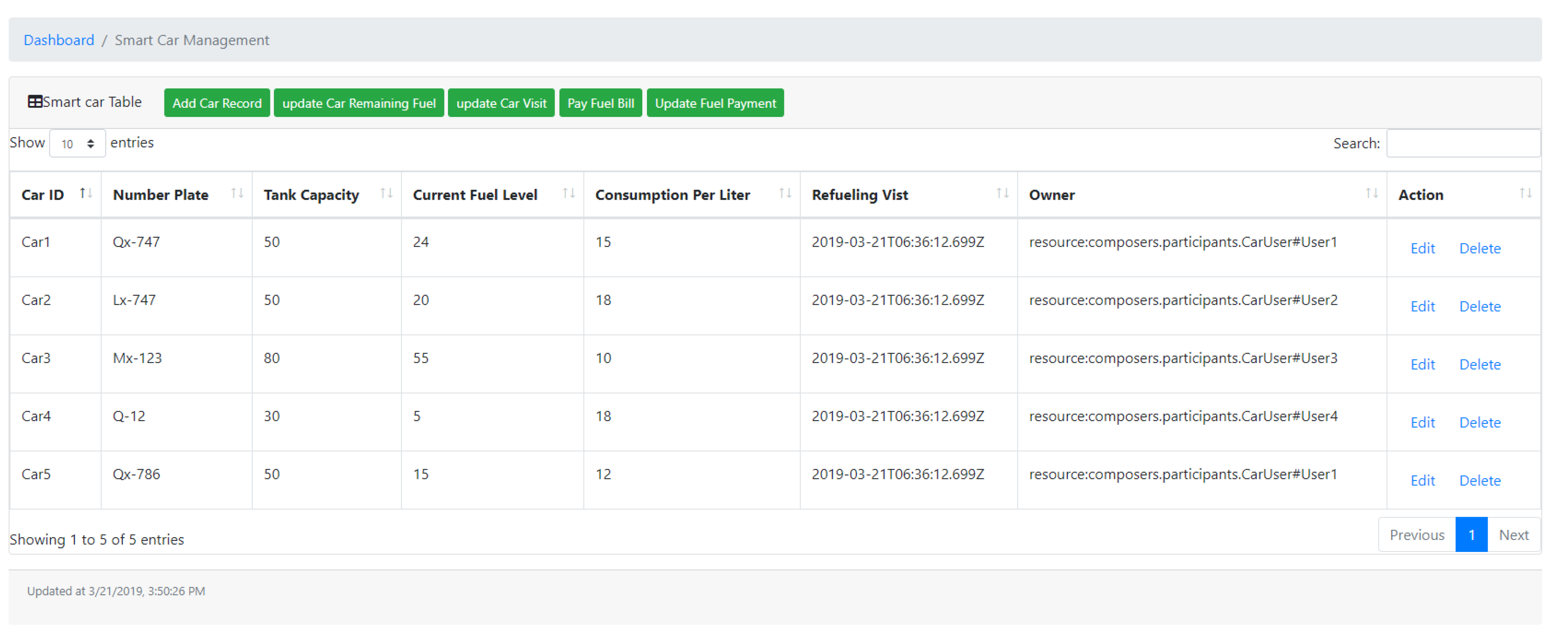Delete the Car3 record
The width and height of the screenshot is (1568, 638).
(1479, 365)
